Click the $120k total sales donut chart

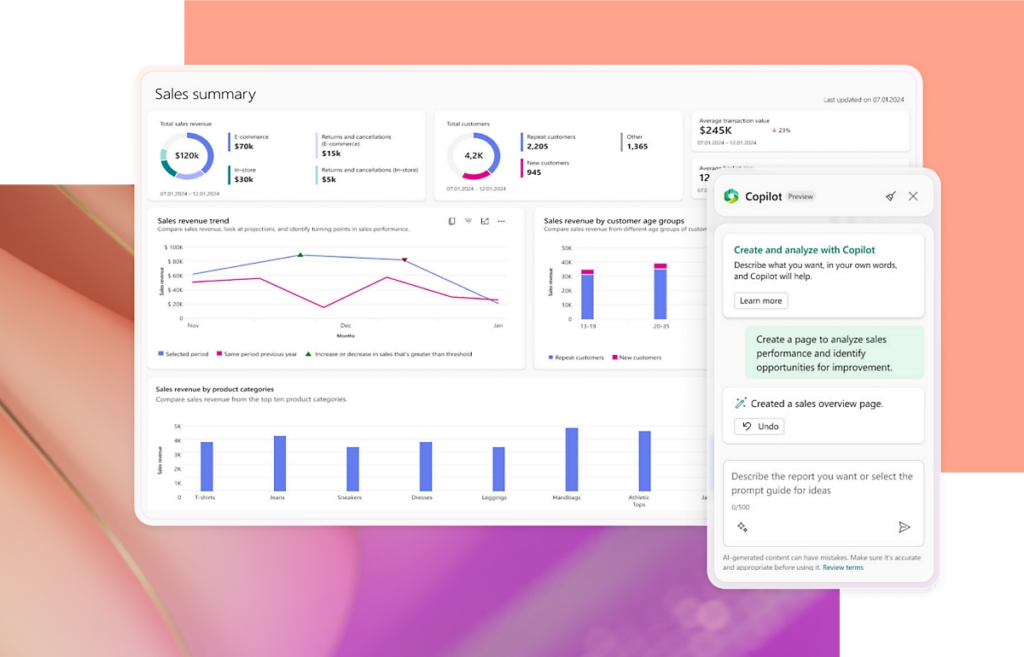tap(187, 156)
